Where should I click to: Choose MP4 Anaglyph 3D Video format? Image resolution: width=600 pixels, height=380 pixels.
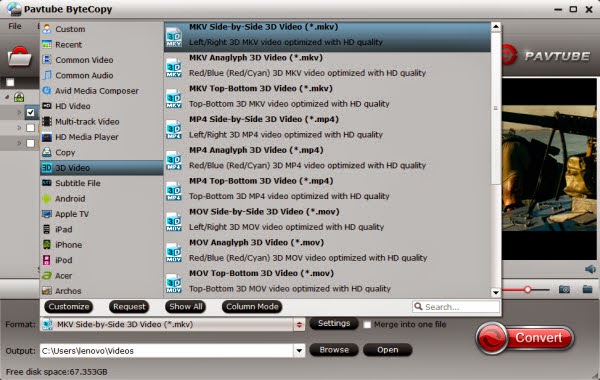(x=328, y=160)
